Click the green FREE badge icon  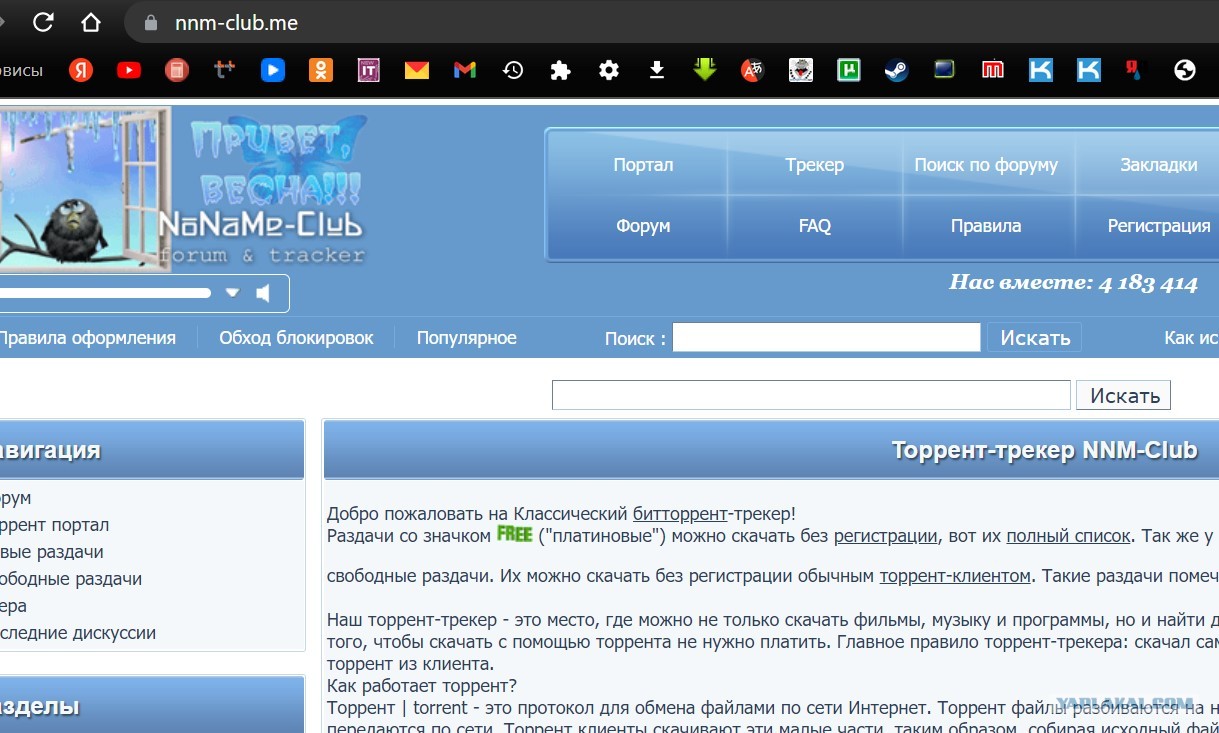515,534
